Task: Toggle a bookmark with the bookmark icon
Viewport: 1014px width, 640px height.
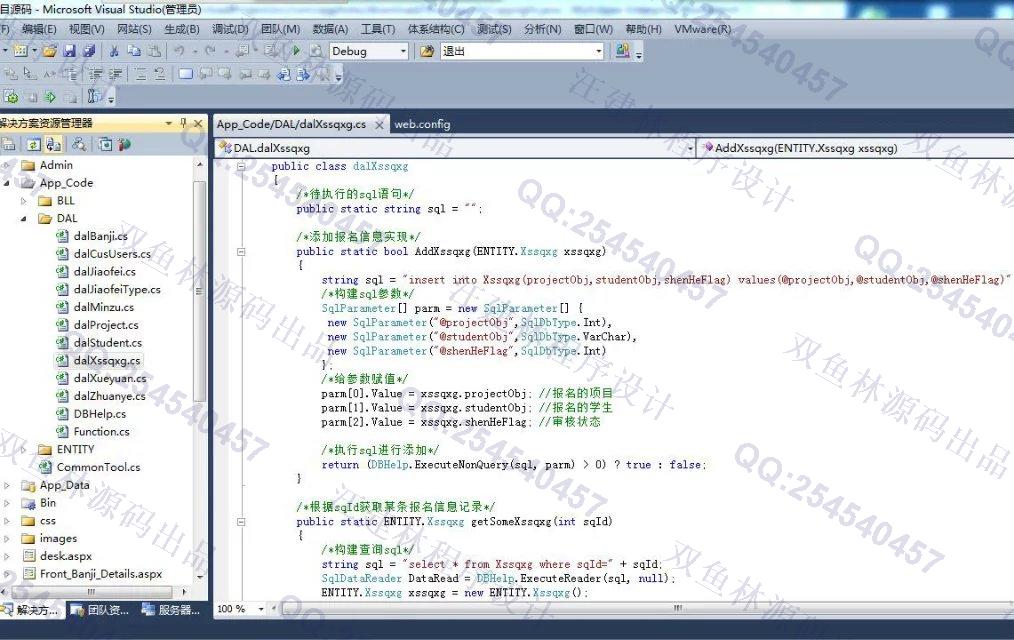Action: (x=186, y=74)
